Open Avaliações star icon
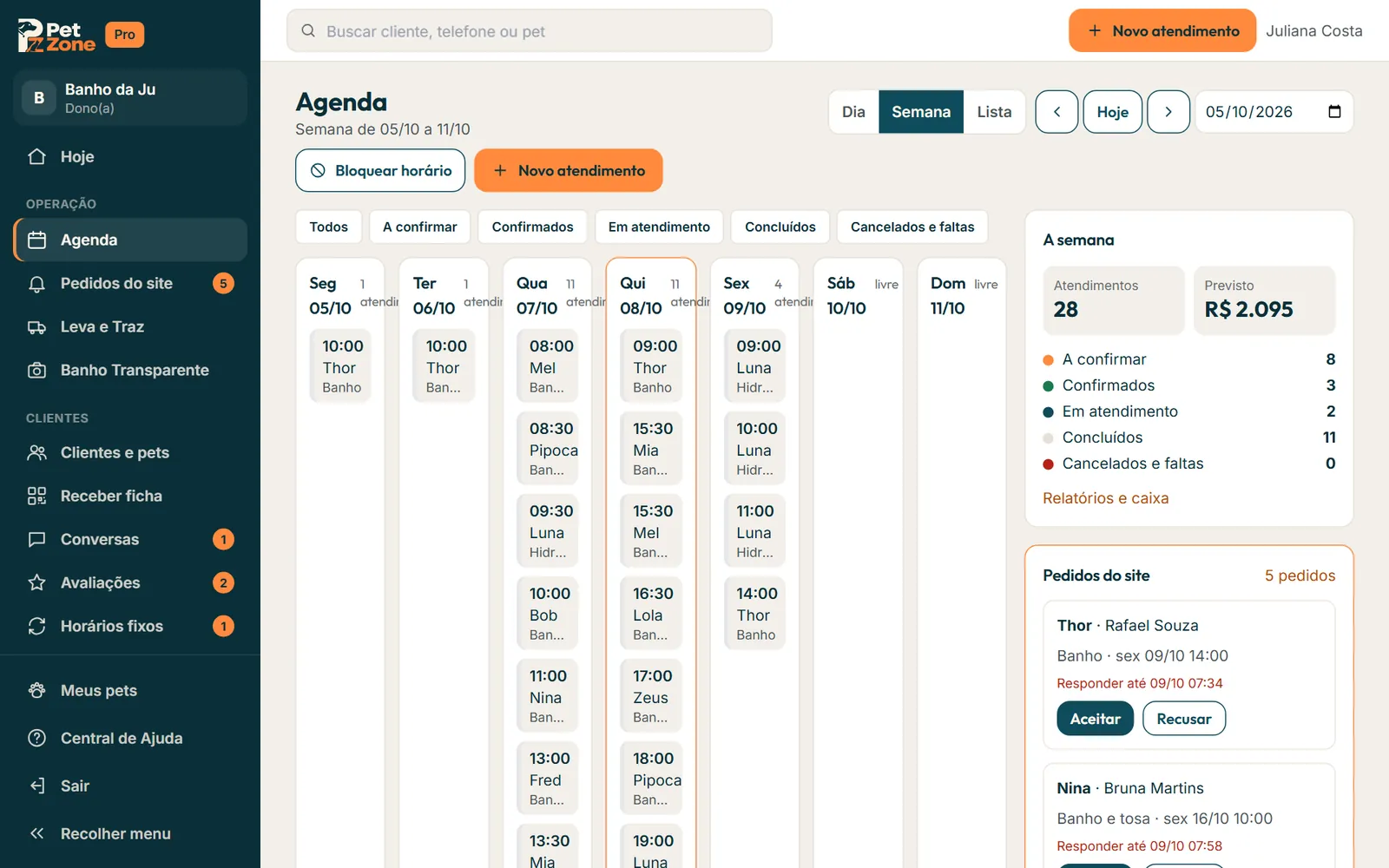Viewport: 1389px width, 868px height. [x=36, y=582]
